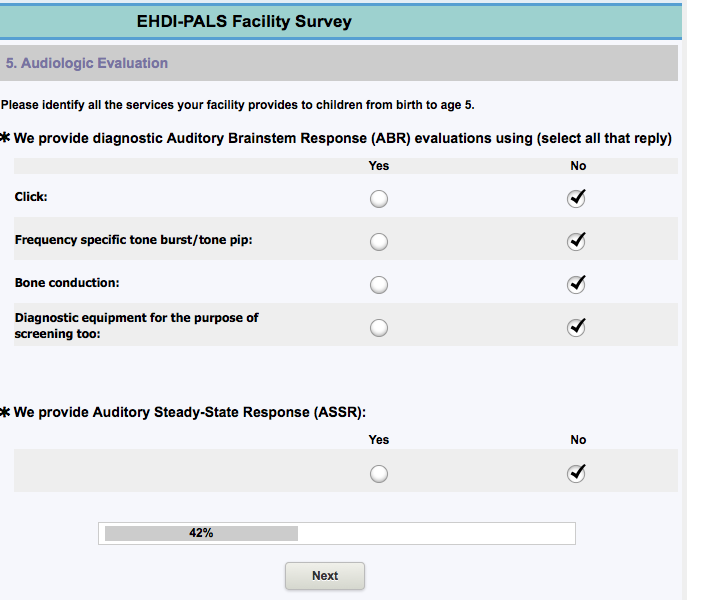This screenshot has width=701, height=600.
Task: Select Yes for Click ABR evaluation
Action: tap(379, 199)
